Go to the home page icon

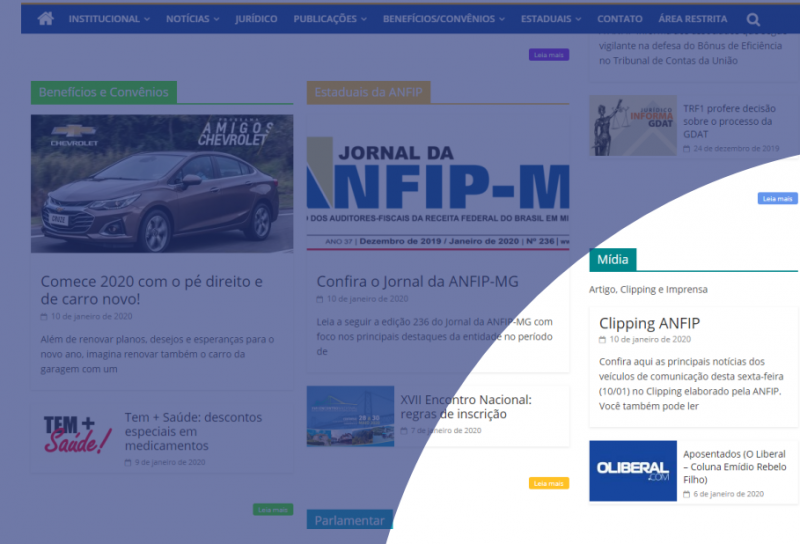click(45, 19)
